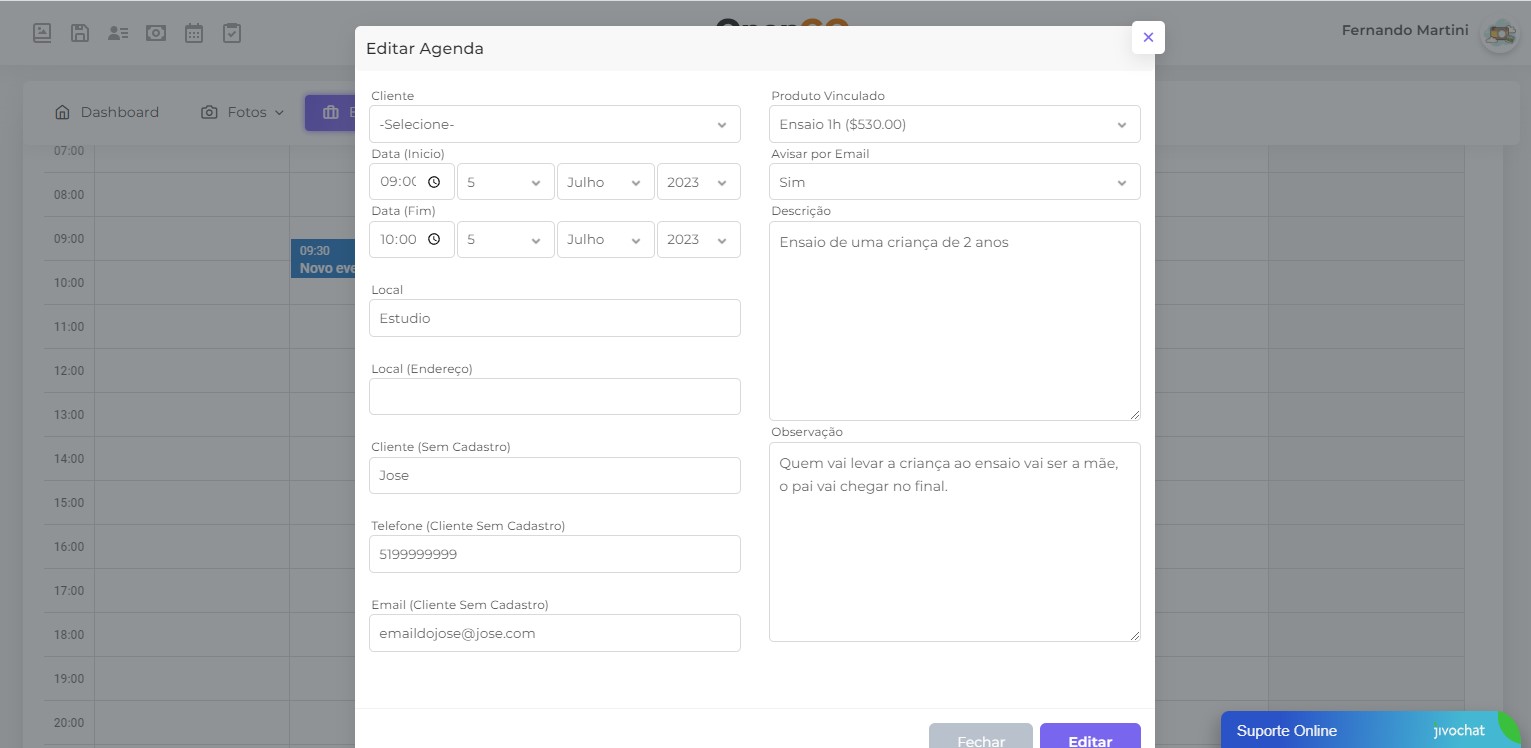The height and width of the screenshot is (748, 1531).
Task: Click the Editar Agenda dialog title
Action: pyautogui.click(x=425, y=48)
